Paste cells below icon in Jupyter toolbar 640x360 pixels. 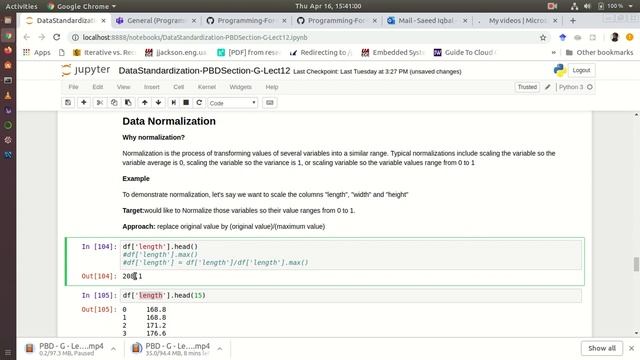click(128, 103)
